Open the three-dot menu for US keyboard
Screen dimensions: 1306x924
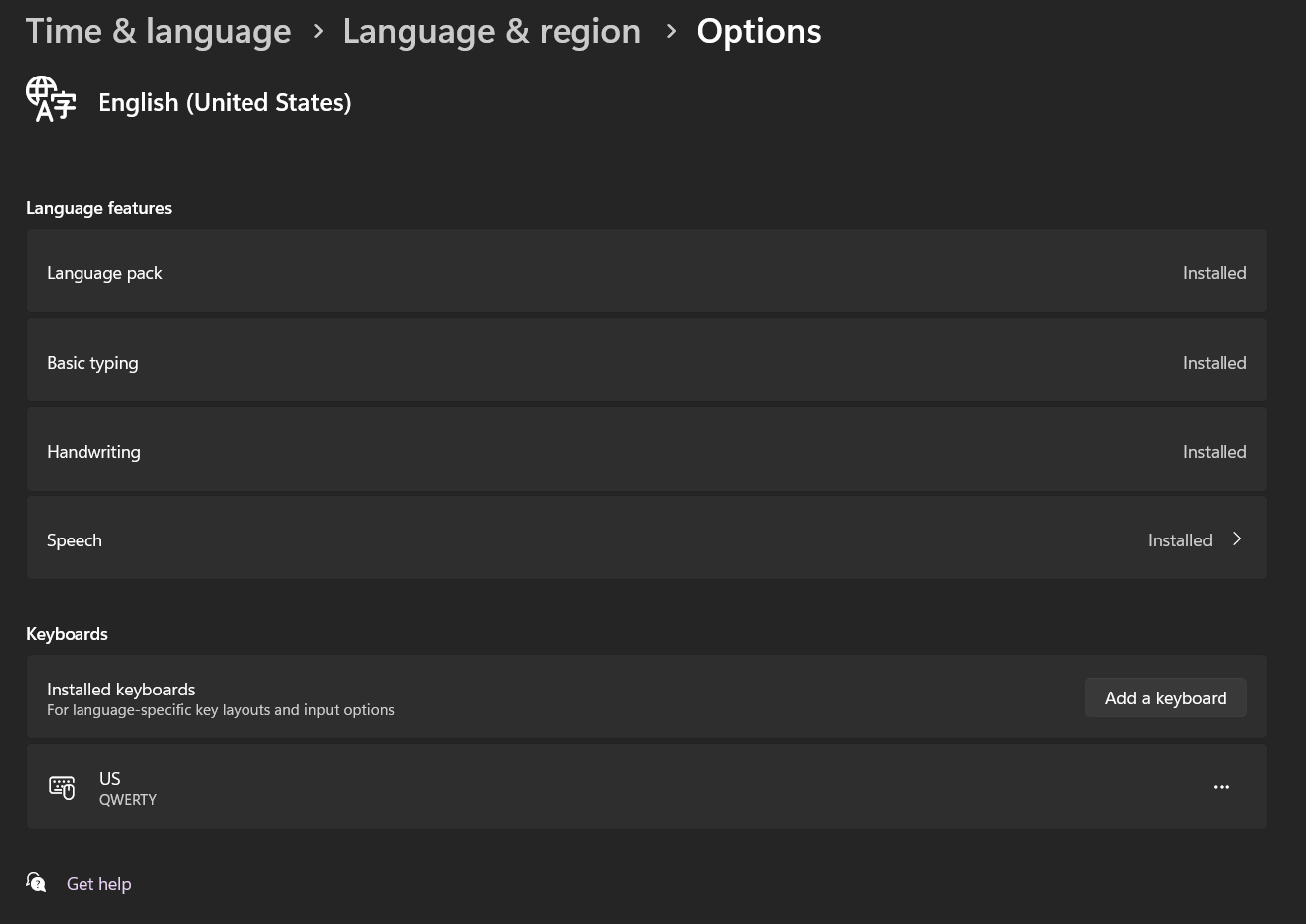point(1222,787)
